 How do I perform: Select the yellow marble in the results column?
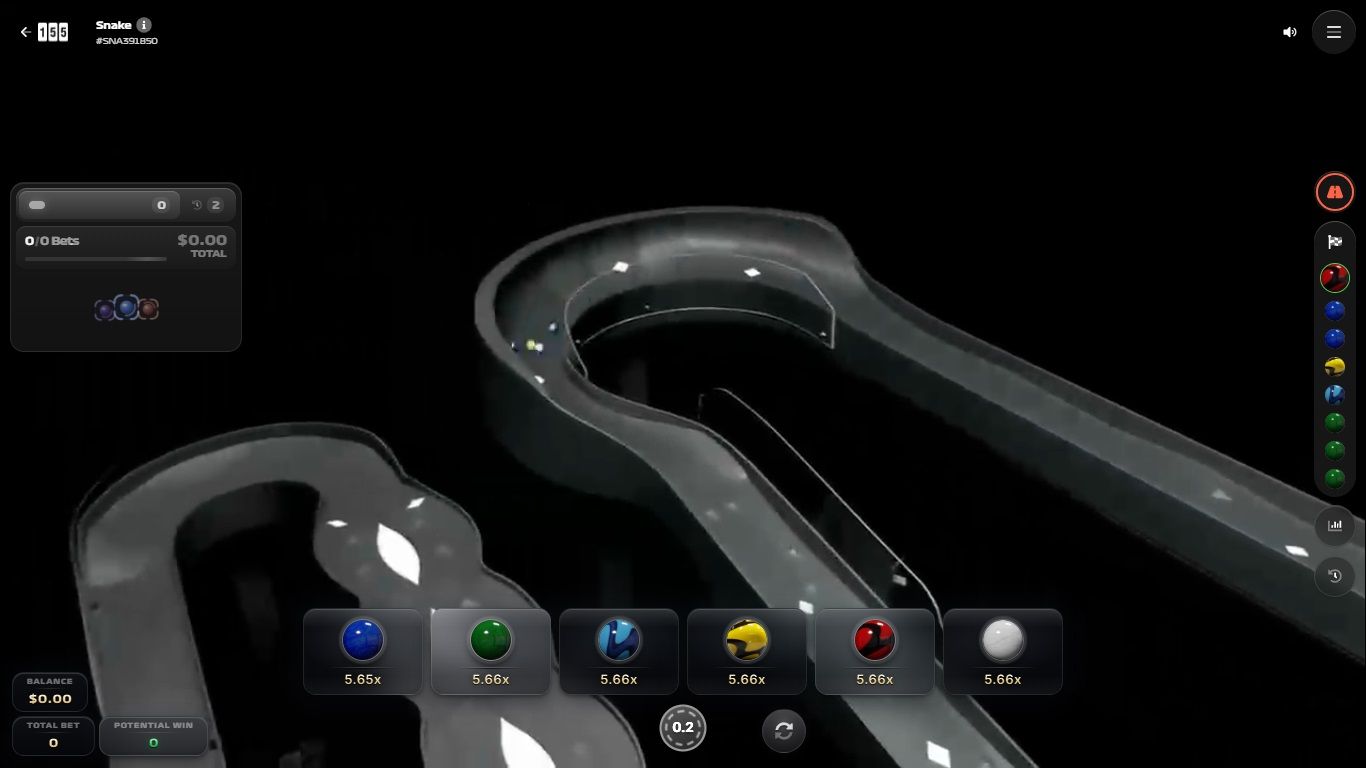click(x=1335, y=367)
